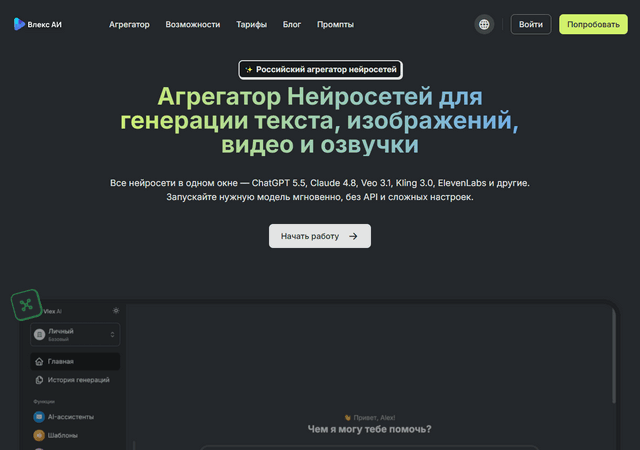The height and width of the screenshot is (450, 640).
Task: Toggle the theme sun icon in preview sidebar
Action: pos(116,311)
